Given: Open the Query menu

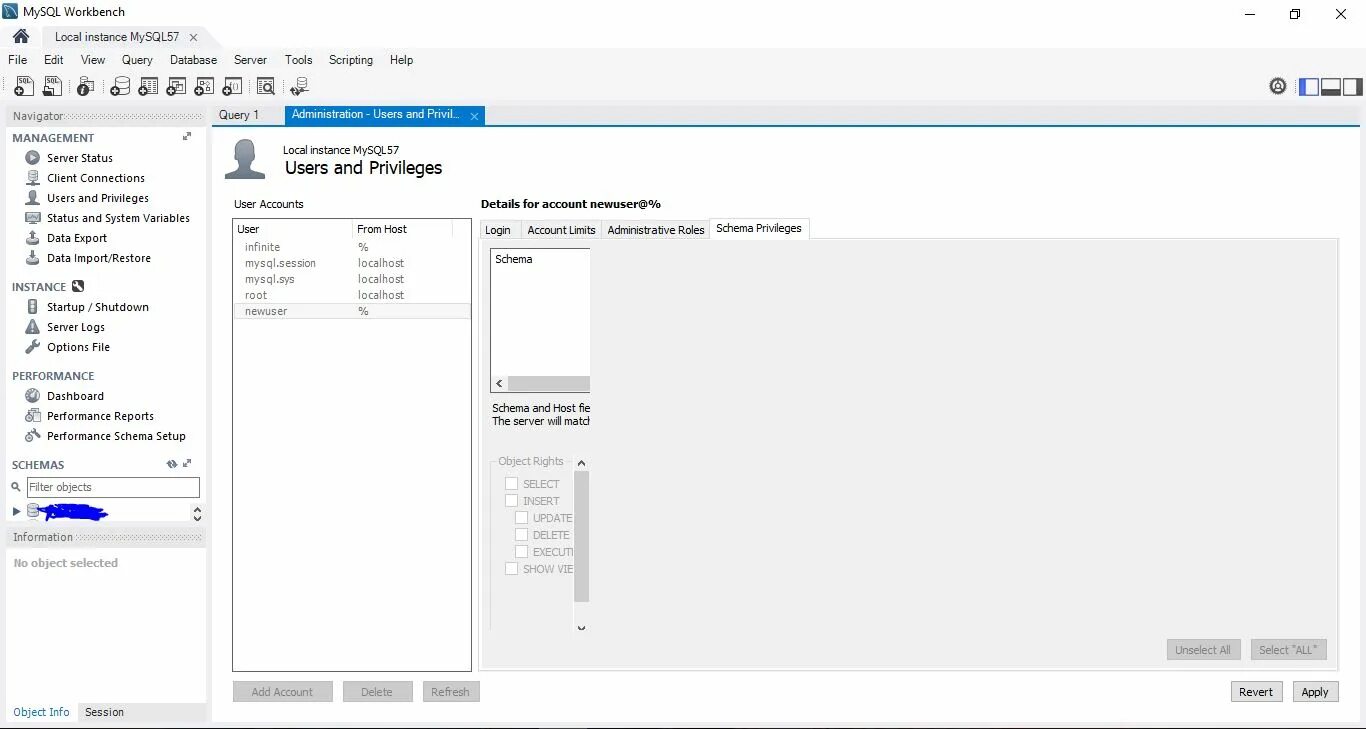Looking at the screenshot, I should (137, 60).
